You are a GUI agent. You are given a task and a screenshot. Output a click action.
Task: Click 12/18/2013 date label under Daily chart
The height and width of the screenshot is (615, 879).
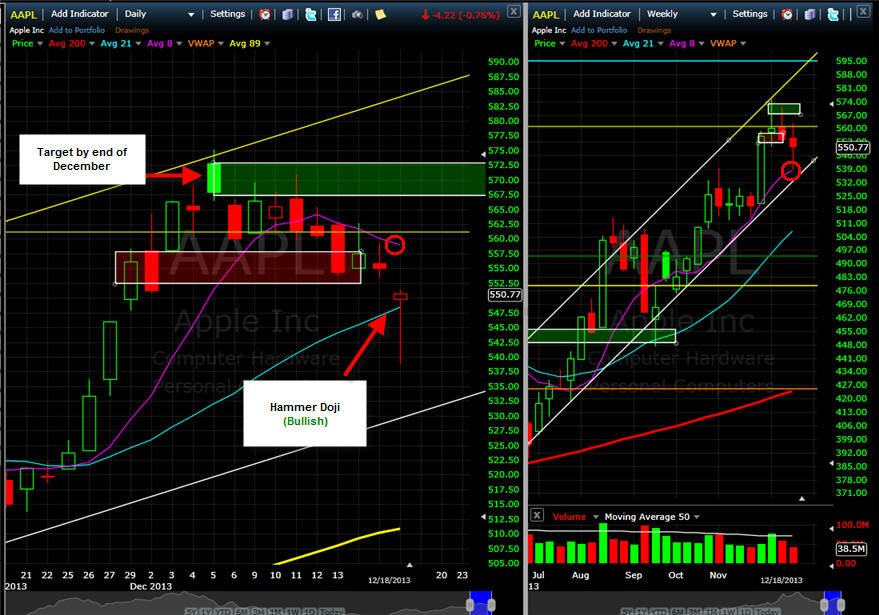tap(389, 580)
